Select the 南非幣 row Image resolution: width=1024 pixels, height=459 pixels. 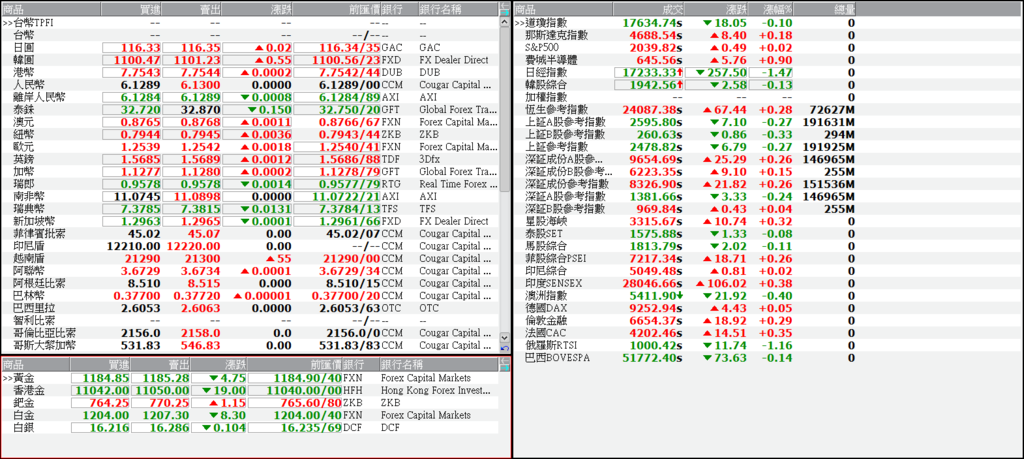click(250, 196)
